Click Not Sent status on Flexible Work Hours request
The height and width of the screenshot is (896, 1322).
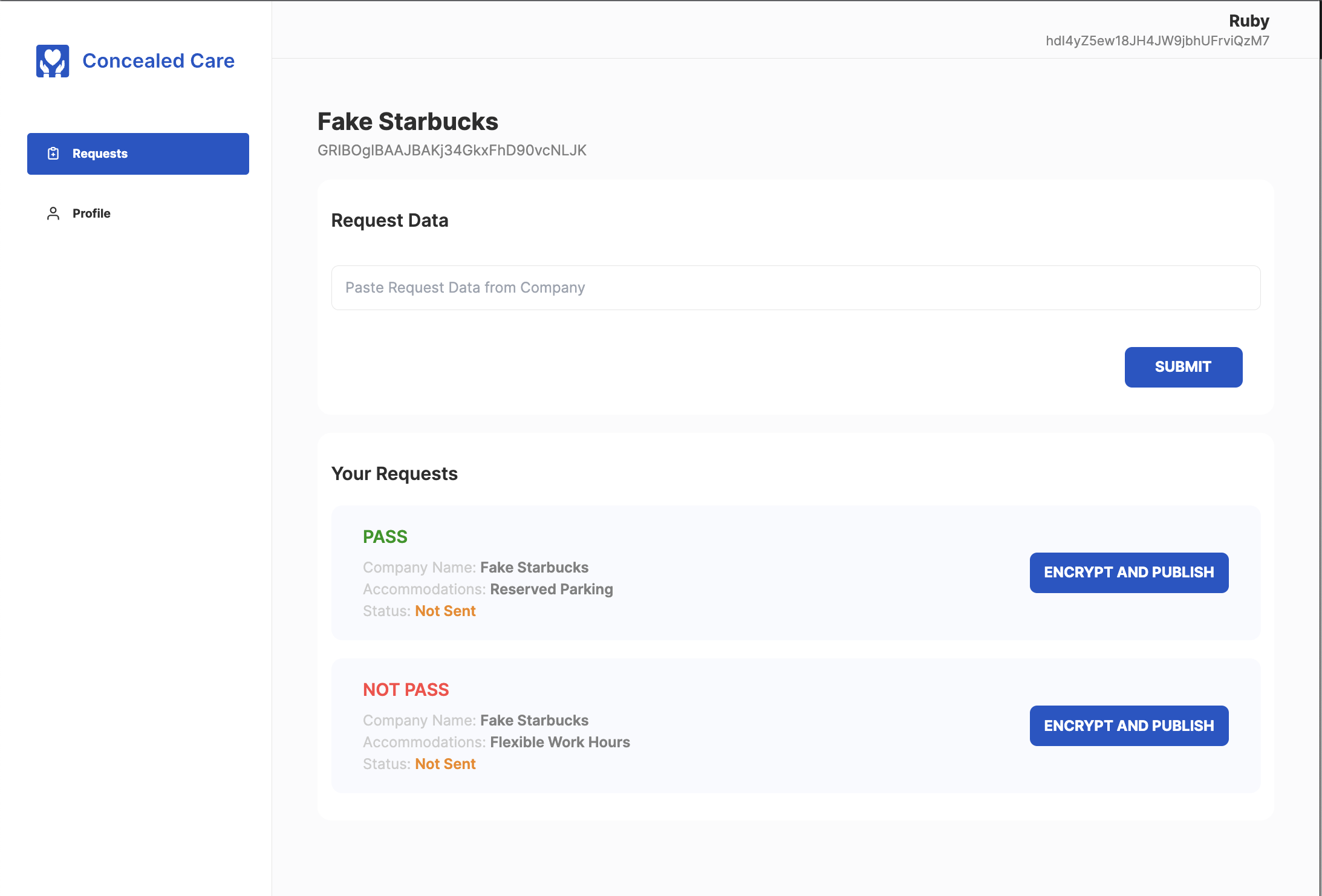coord(445,764)
